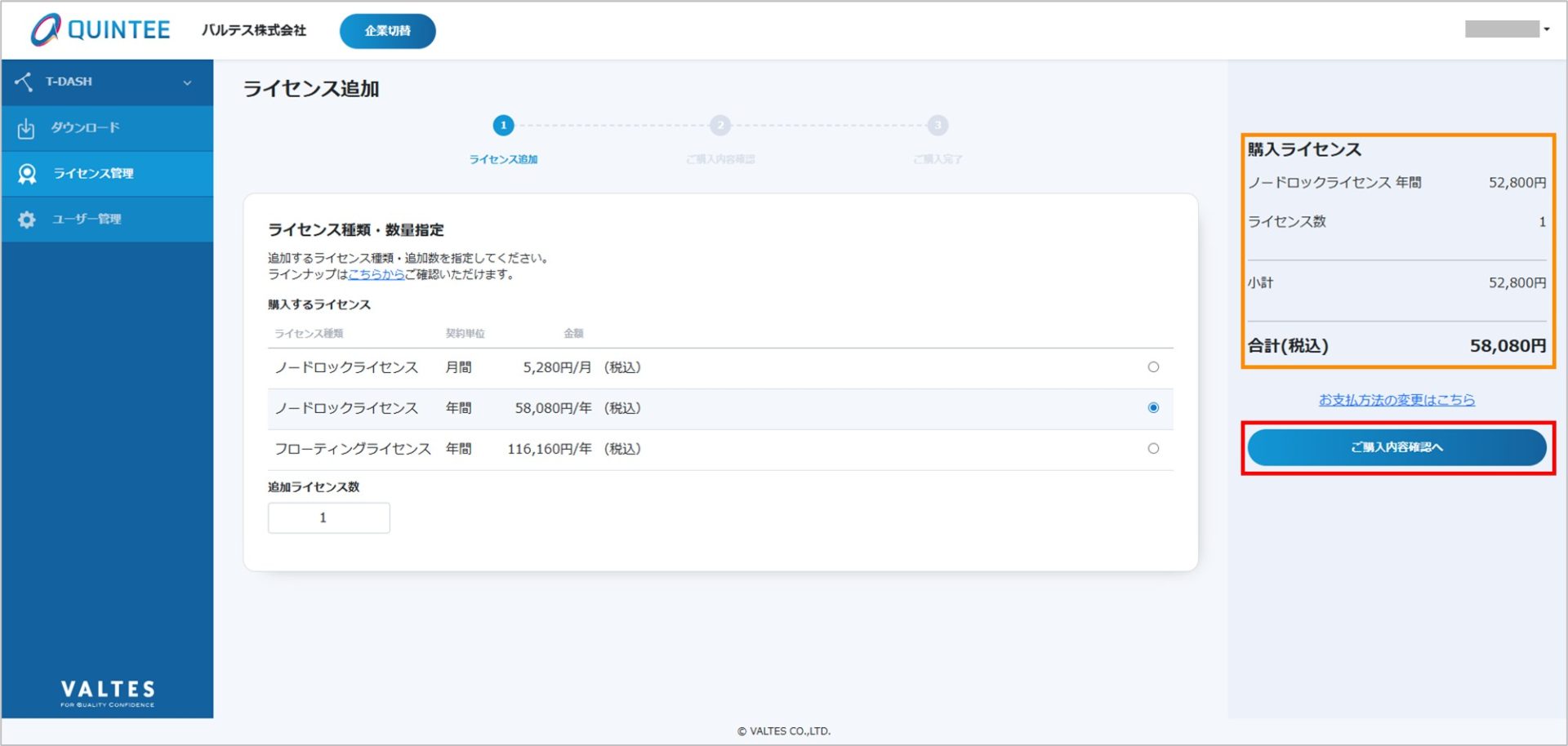Open the user account dropdown arrow

(x=1546, y=29)
